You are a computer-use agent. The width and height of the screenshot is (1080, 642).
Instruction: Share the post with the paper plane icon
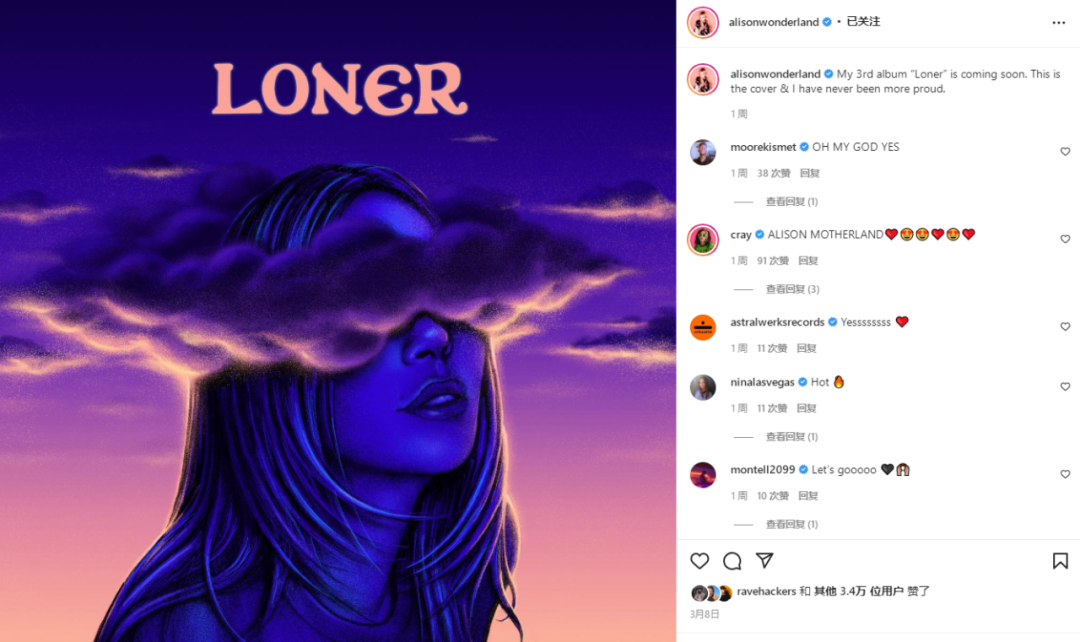(765, 561)
